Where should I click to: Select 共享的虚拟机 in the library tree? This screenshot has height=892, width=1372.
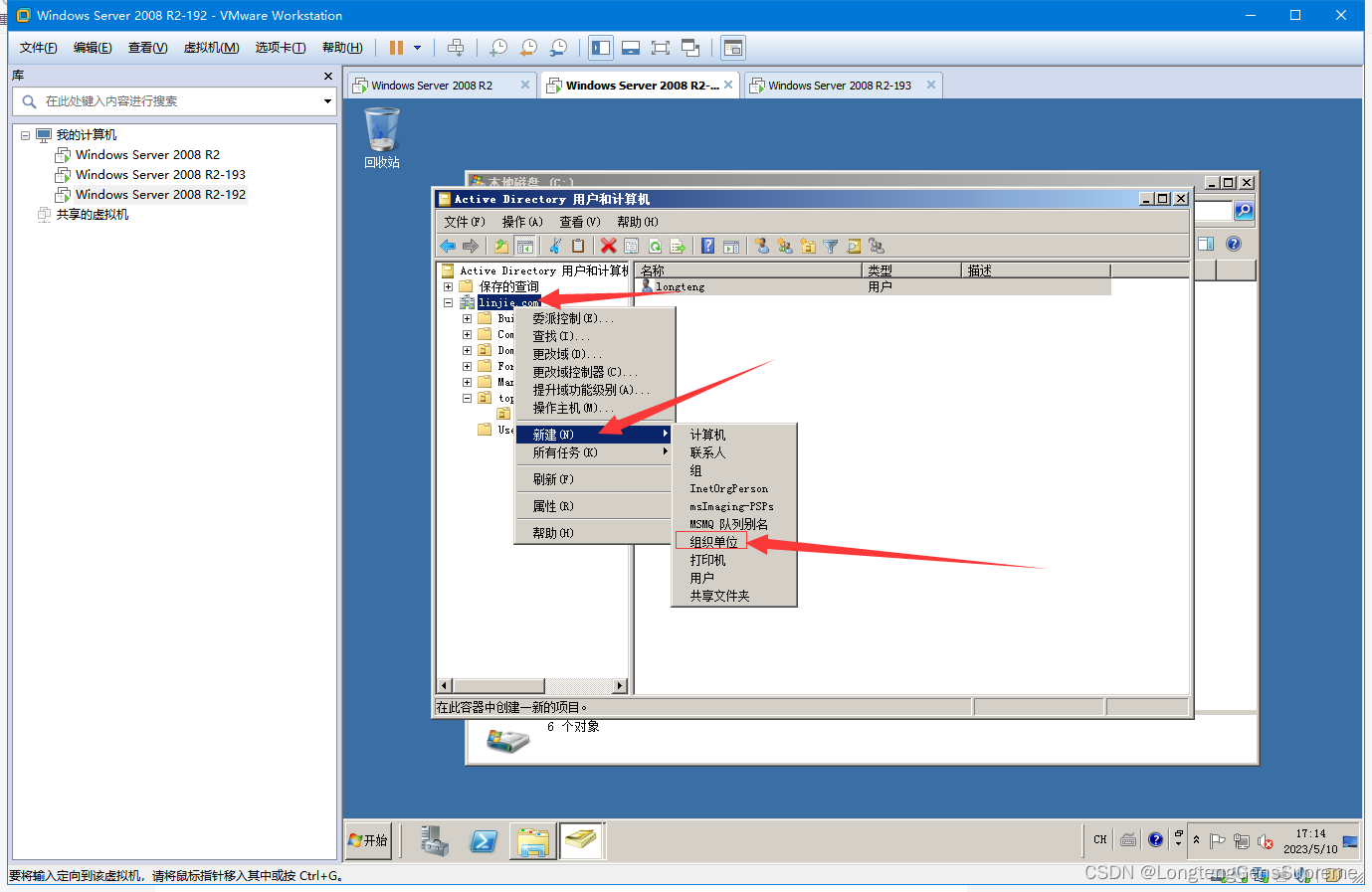pos(92,215)
